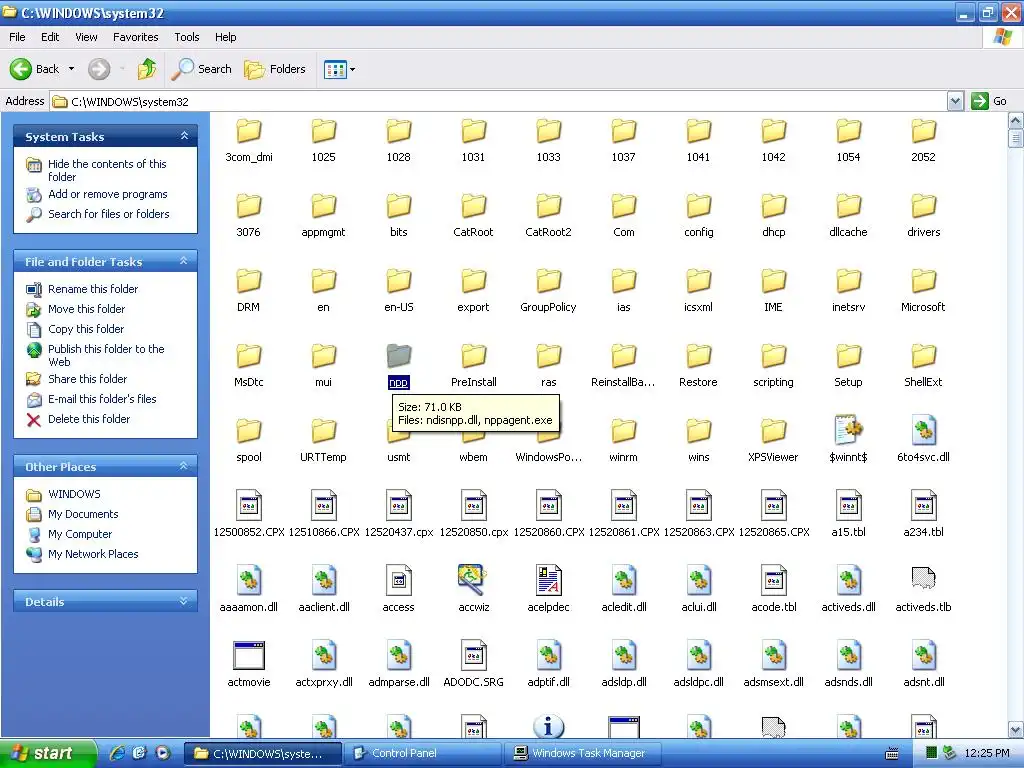The width and height of the screenshot is (1024, 768).
Task: Open the Edit menu
Action: 50,37
